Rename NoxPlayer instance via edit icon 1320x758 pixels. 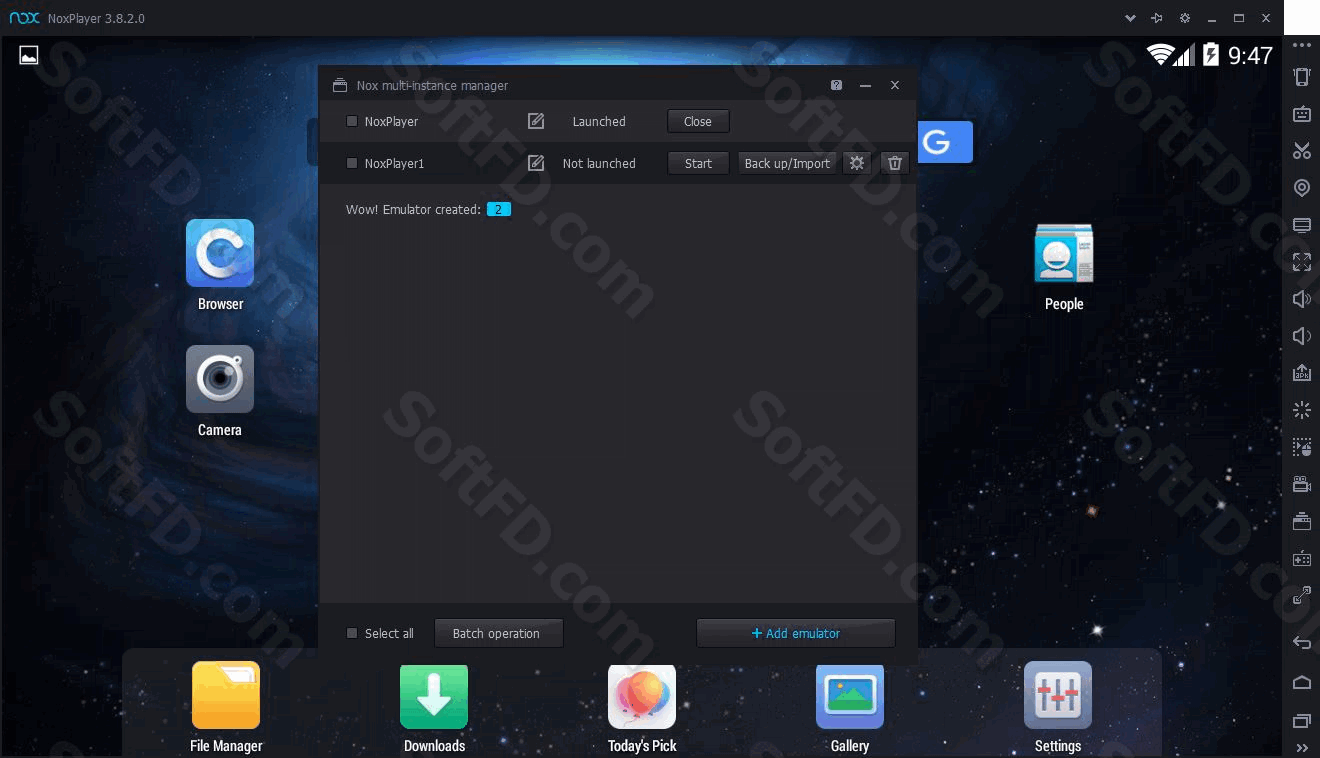(536, 121)
